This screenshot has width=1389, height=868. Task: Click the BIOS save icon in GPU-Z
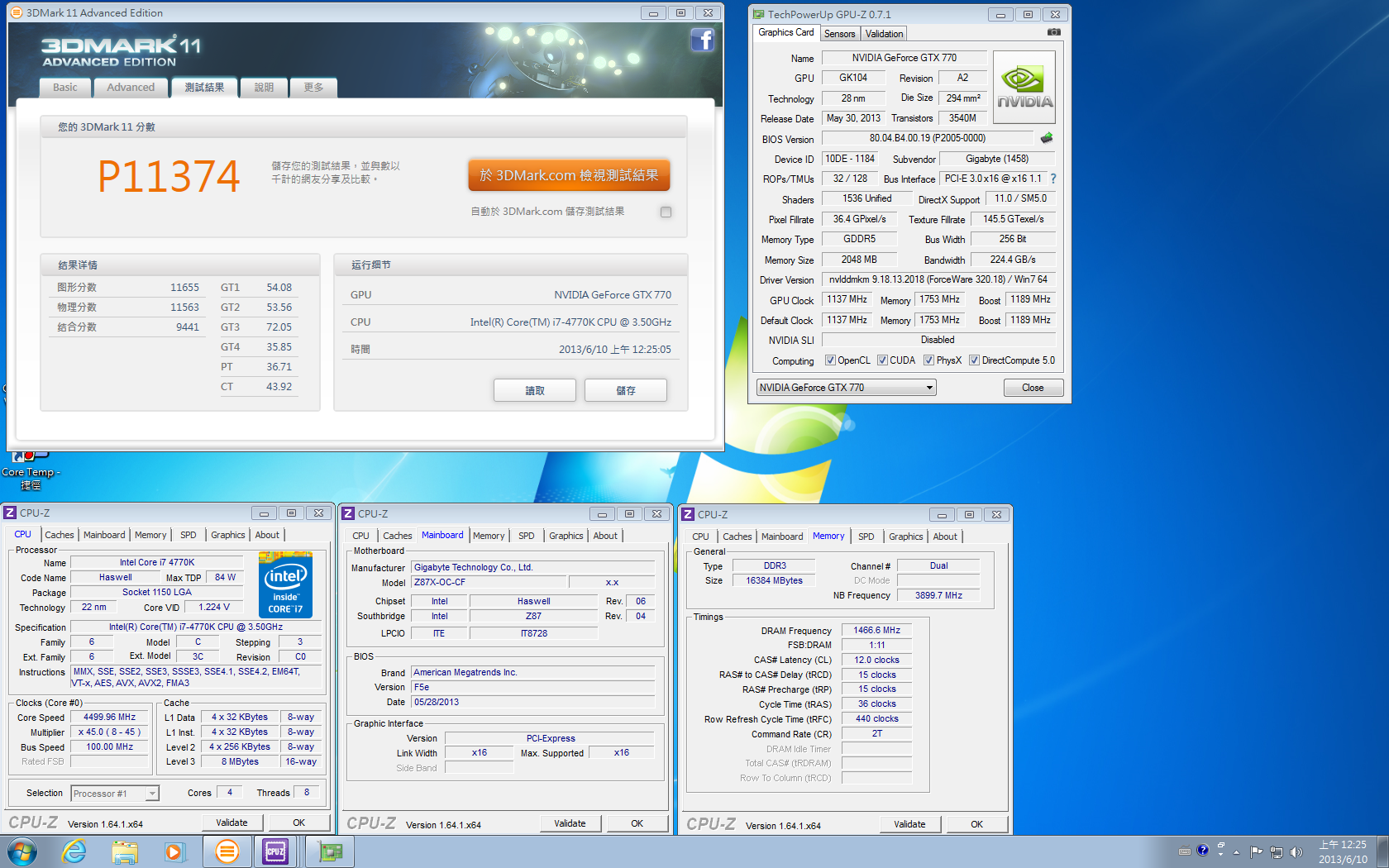click(x=1047, y=138)
